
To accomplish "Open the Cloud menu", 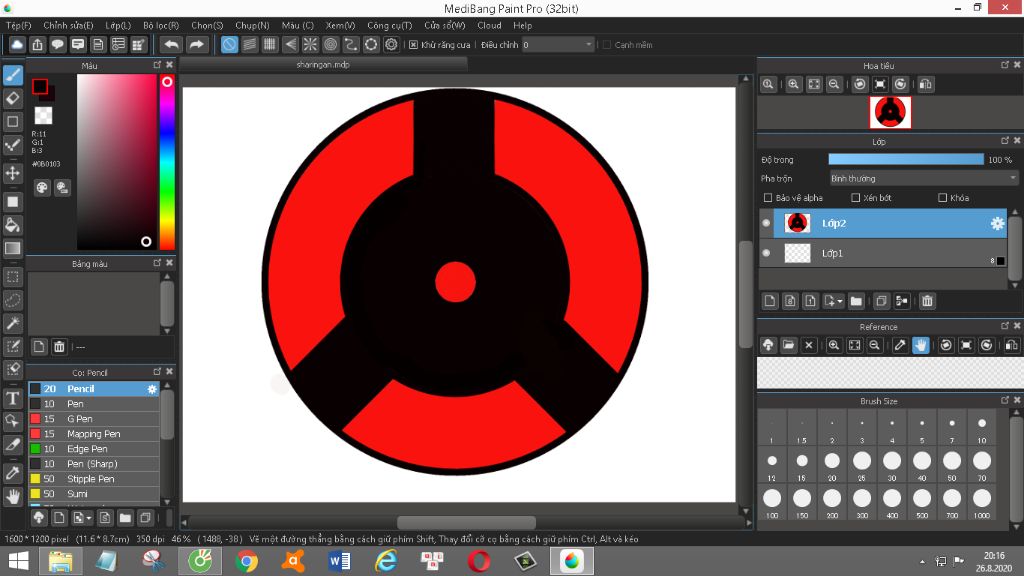I will pos(489,25).
